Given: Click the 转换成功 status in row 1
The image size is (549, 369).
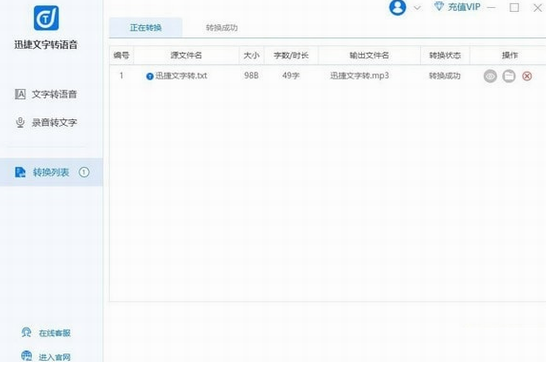Looking at the screenshot, I should pos(445,76).
